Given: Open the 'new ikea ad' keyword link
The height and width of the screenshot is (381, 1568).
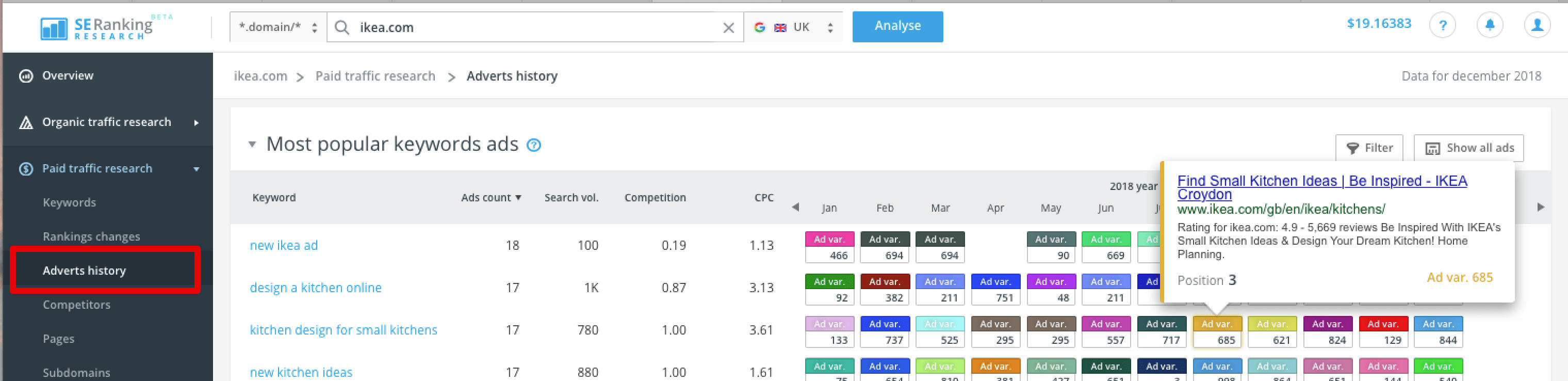Looking at the screenshot, I should 284,245.
